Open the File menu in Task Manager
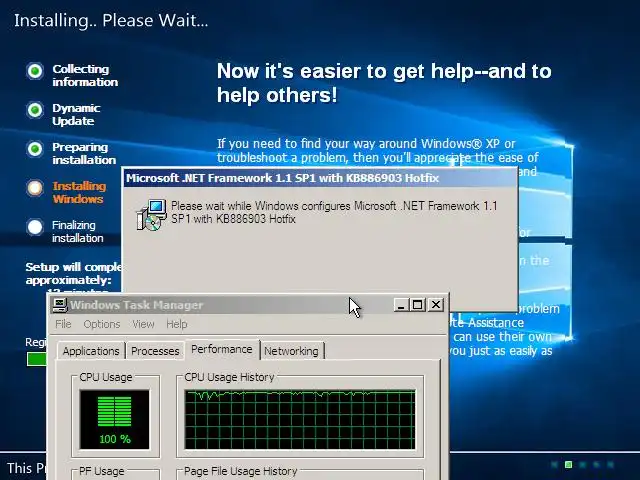Image resolution: width=640 pixels, height=480 pixels. click(x=63, y=324)
